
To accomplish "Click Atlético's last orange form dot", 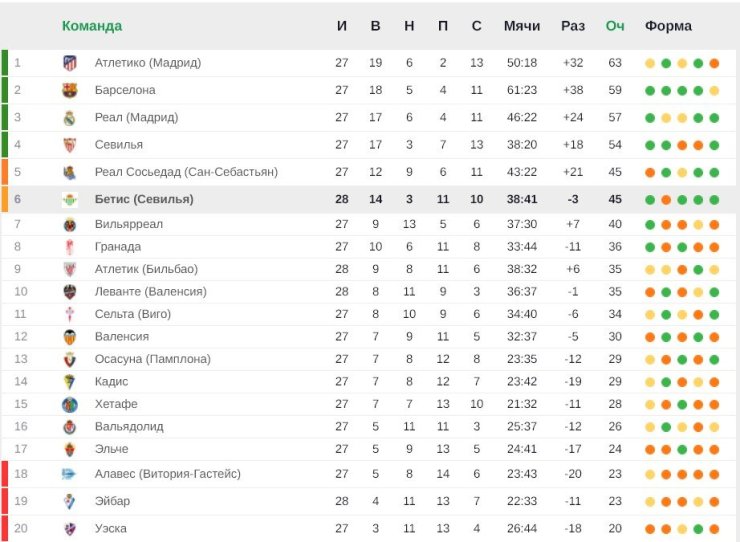I will pyautogui.click(x=714, y=63).
